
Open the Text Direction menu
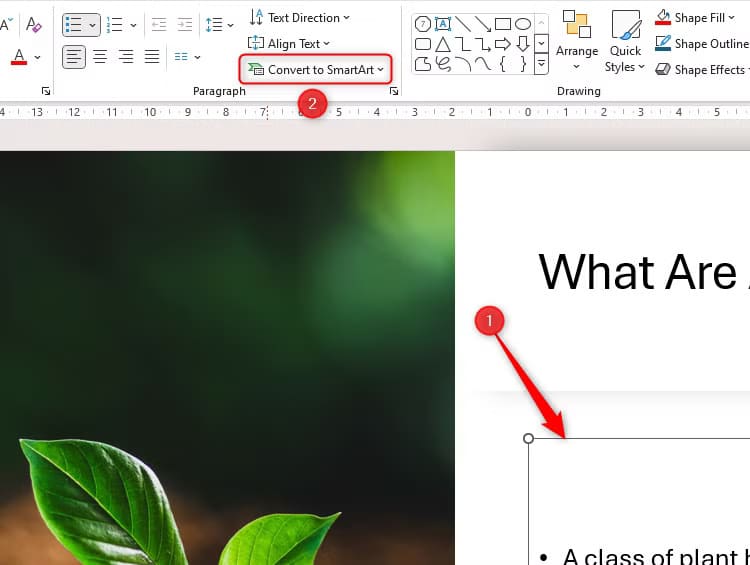pos(299,18)
